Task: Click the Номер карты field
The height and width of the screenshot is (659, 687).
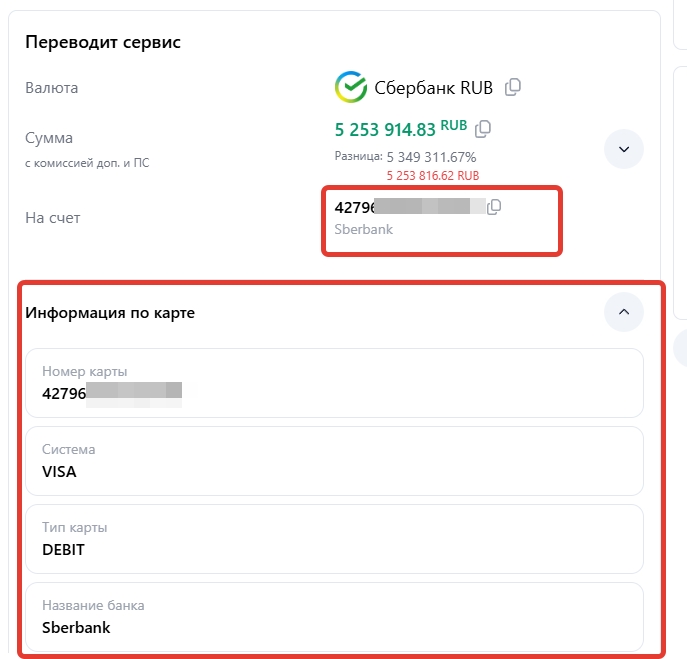Action: coord(334,383)
